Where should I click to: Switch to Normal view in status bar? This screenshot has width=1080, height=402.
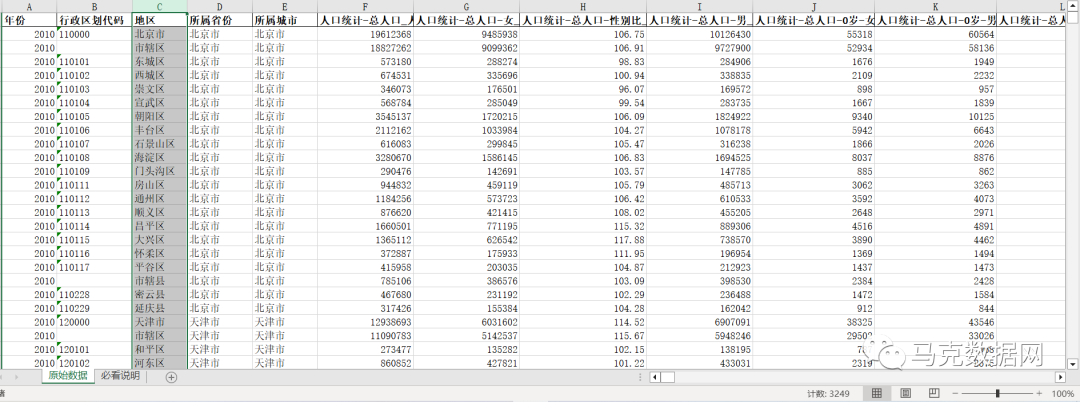click(877, 393)
